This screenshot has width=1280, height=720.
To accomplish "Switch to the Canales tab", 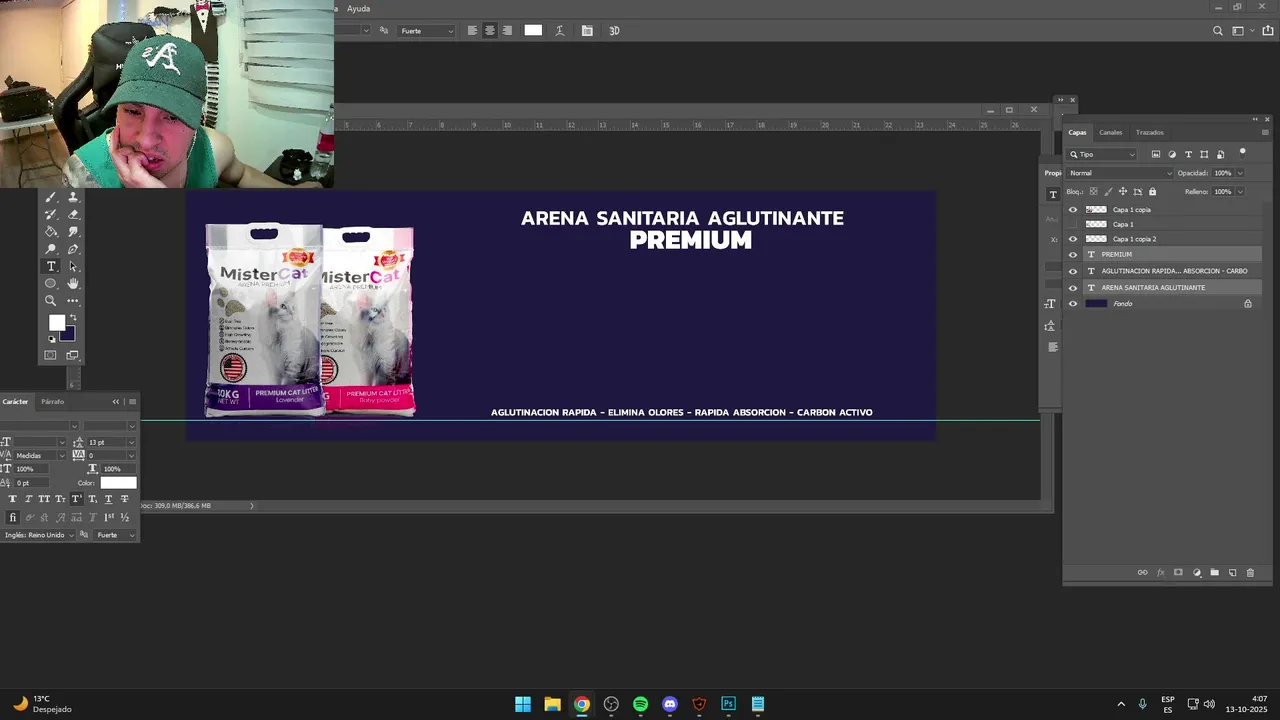I will (1110, 132).
